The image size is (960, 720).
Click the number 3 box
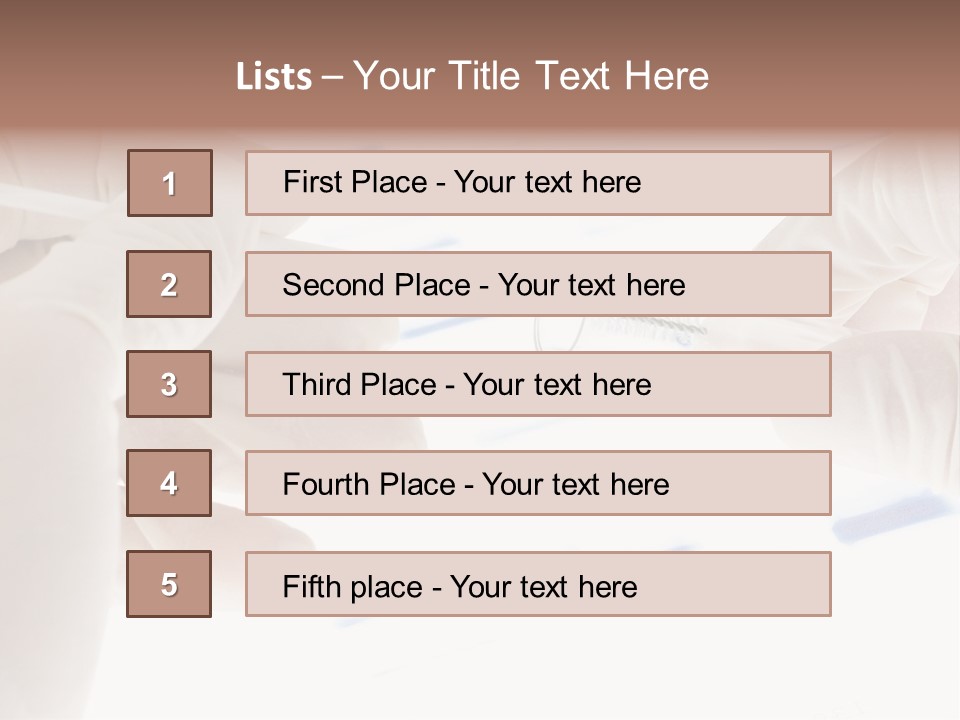(x=169, y=384)
